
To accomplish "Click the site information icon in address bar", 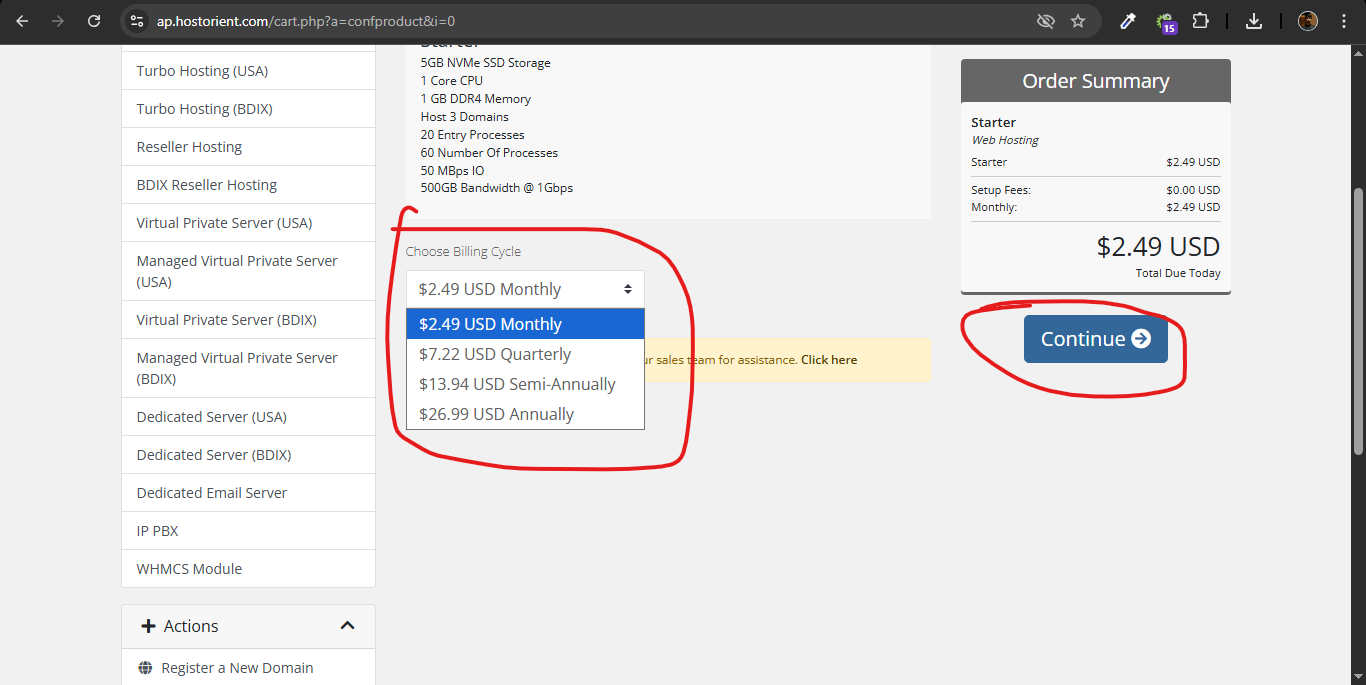I will click(x=138, y=21).
